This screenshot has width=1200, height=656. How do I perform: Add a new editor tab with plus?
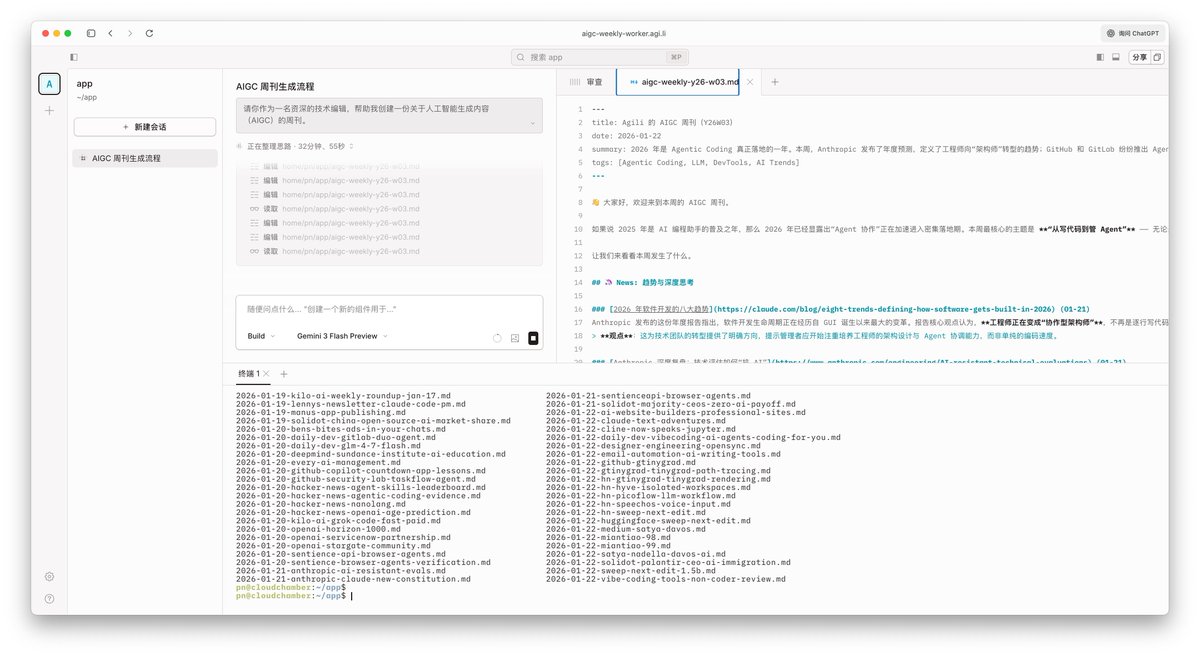tap(774, 82)
